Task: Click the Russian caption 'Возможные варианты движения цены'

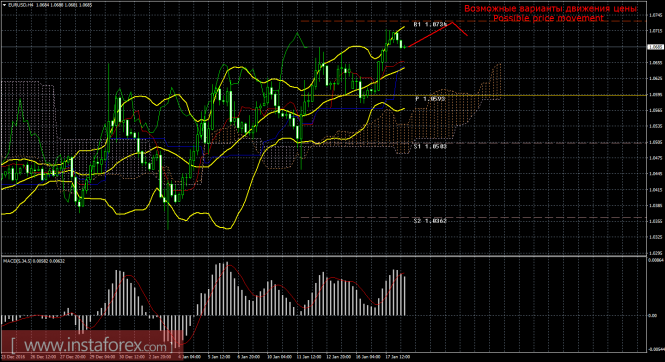Action: click(x=550, y=8)
